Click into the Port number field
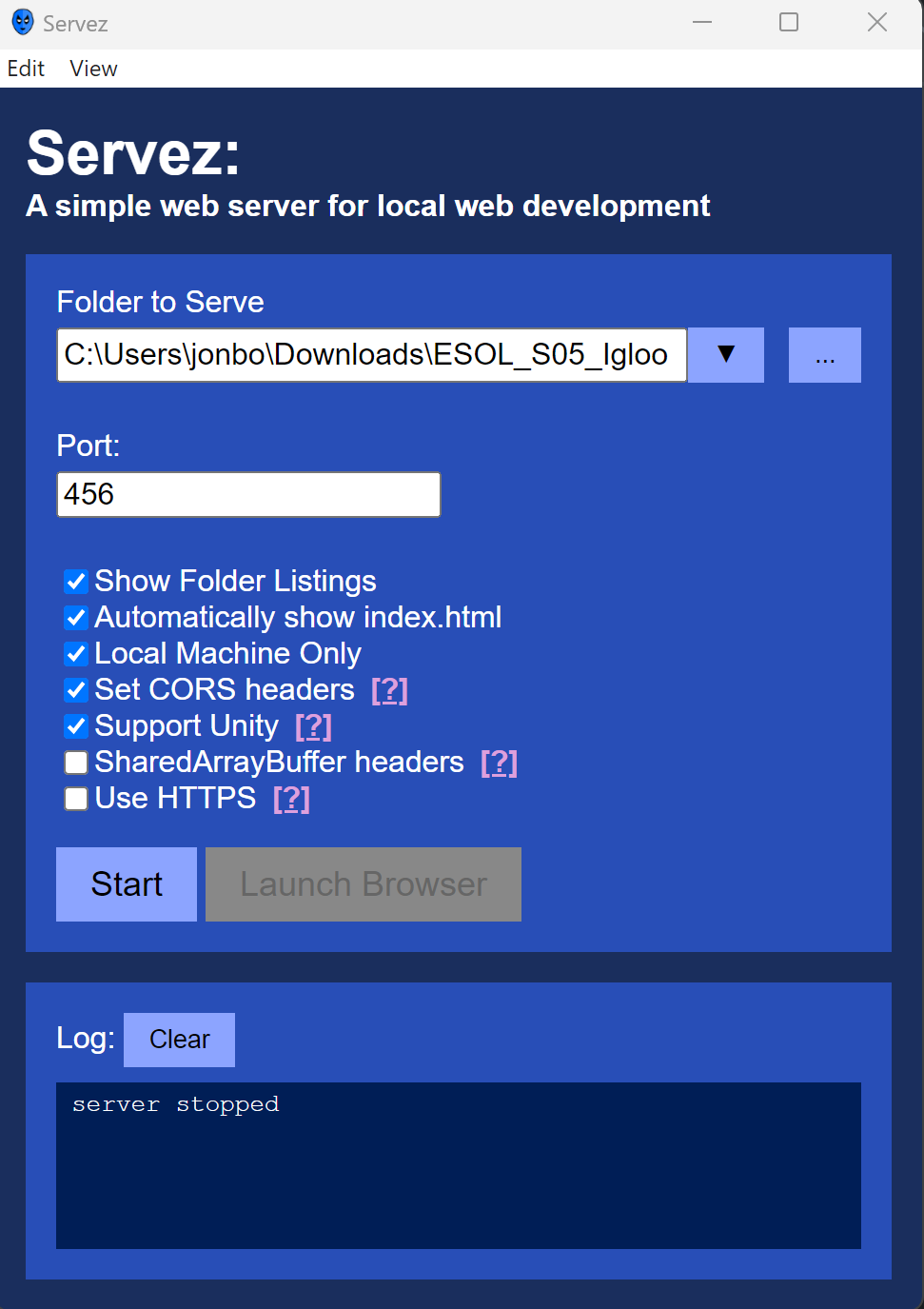 pos(248,495)
